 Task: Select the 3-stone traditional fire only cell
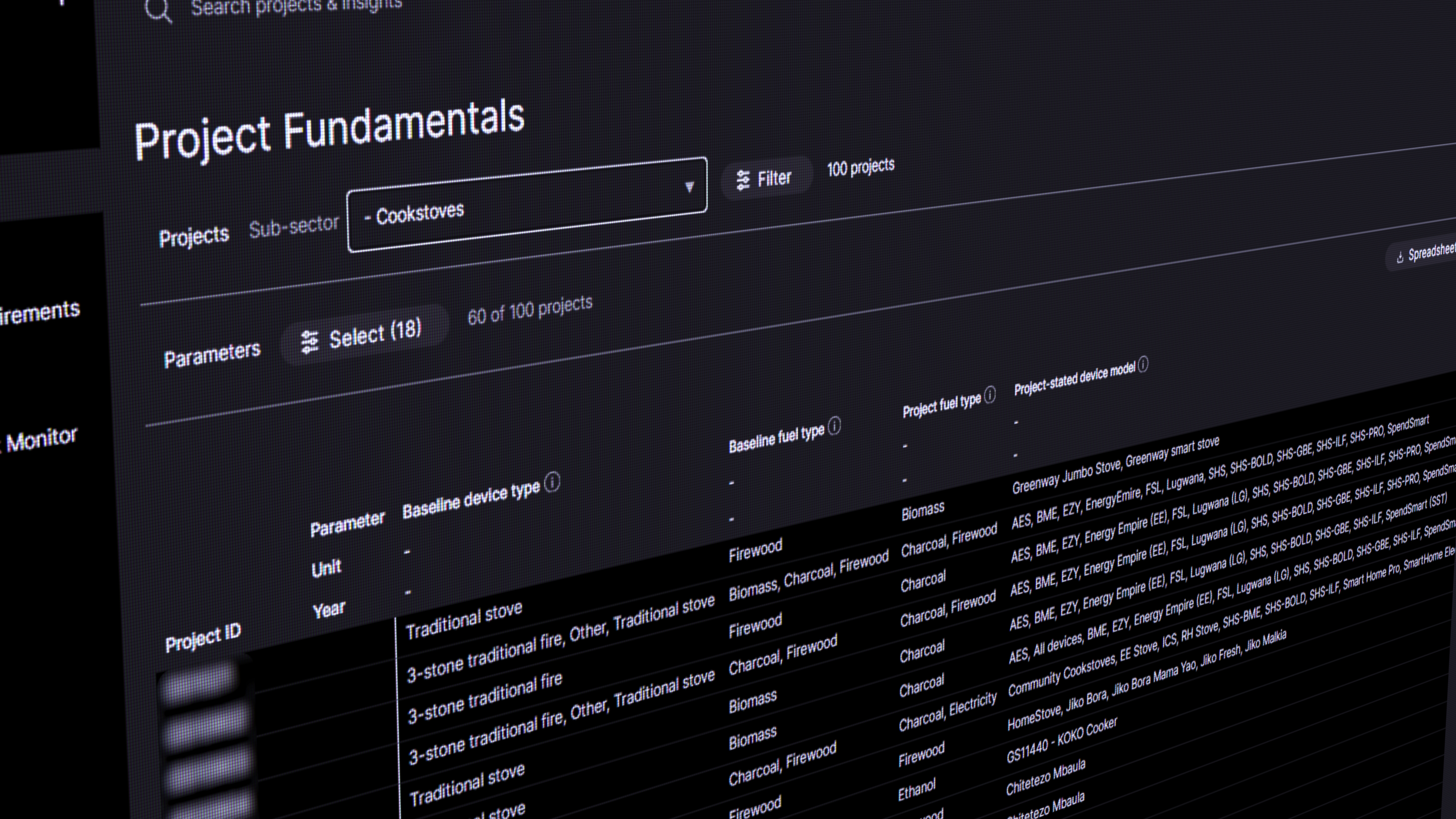point(485,698)
